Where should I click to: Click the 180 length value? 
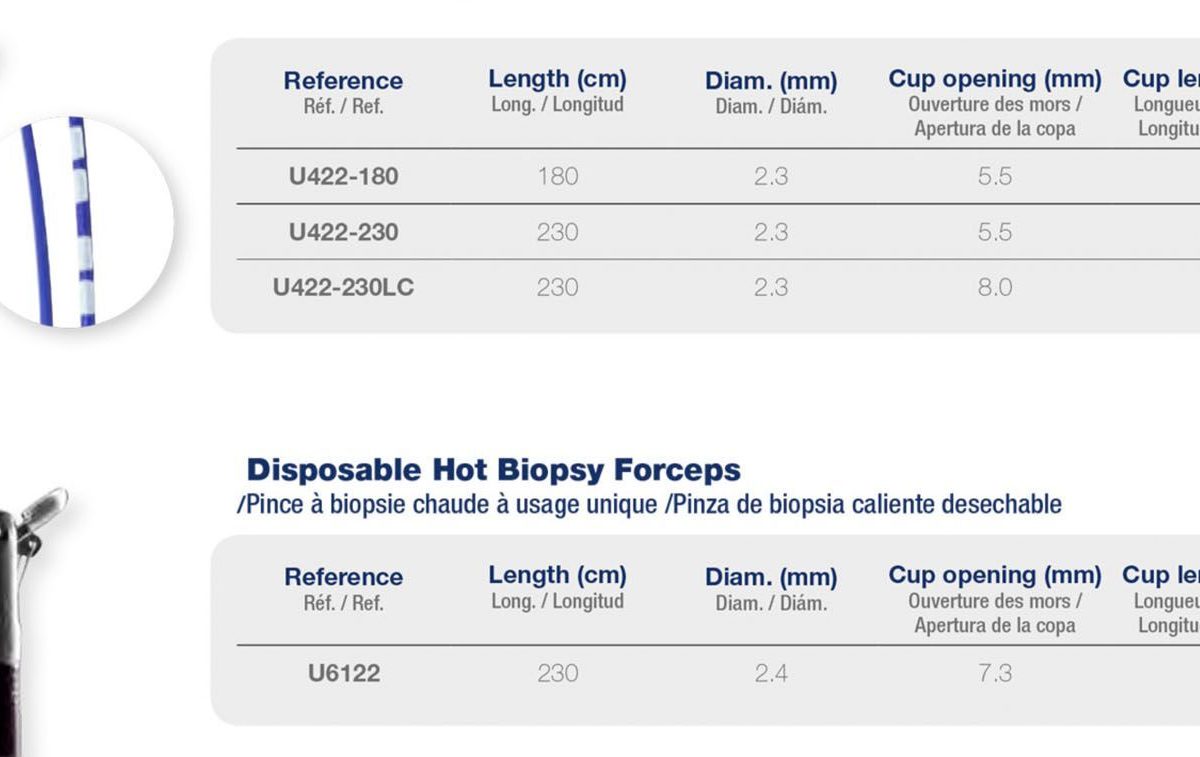pos(557,177)
